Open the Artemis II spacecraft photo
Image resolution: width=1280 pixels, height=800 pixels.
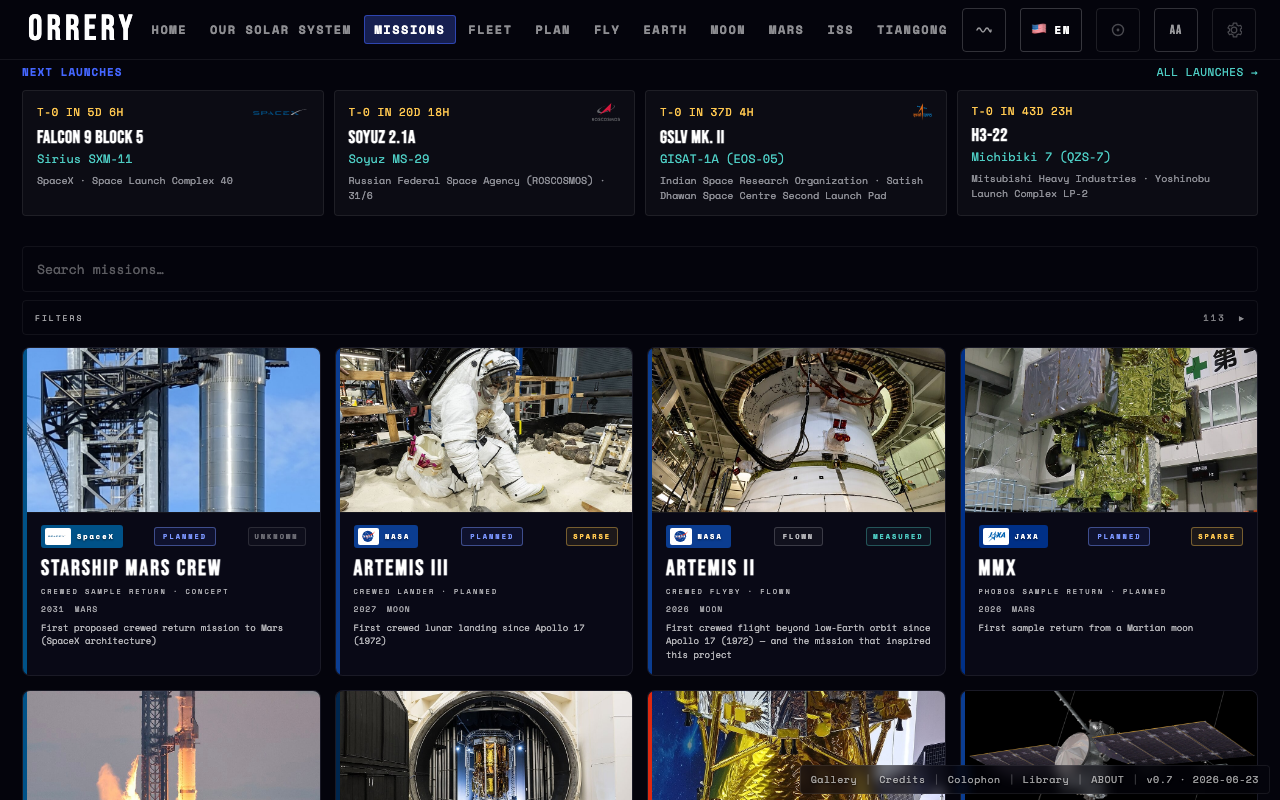tap(798, 430)
